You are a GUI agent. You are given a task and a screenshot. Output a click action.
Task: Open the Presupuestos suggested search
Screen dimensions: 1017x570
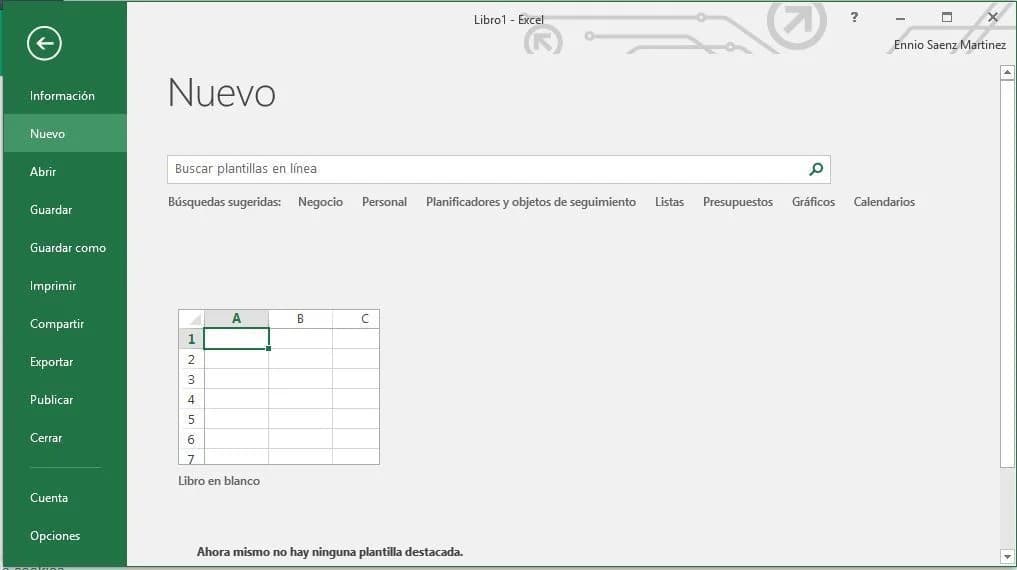click(x=737, y=202)
